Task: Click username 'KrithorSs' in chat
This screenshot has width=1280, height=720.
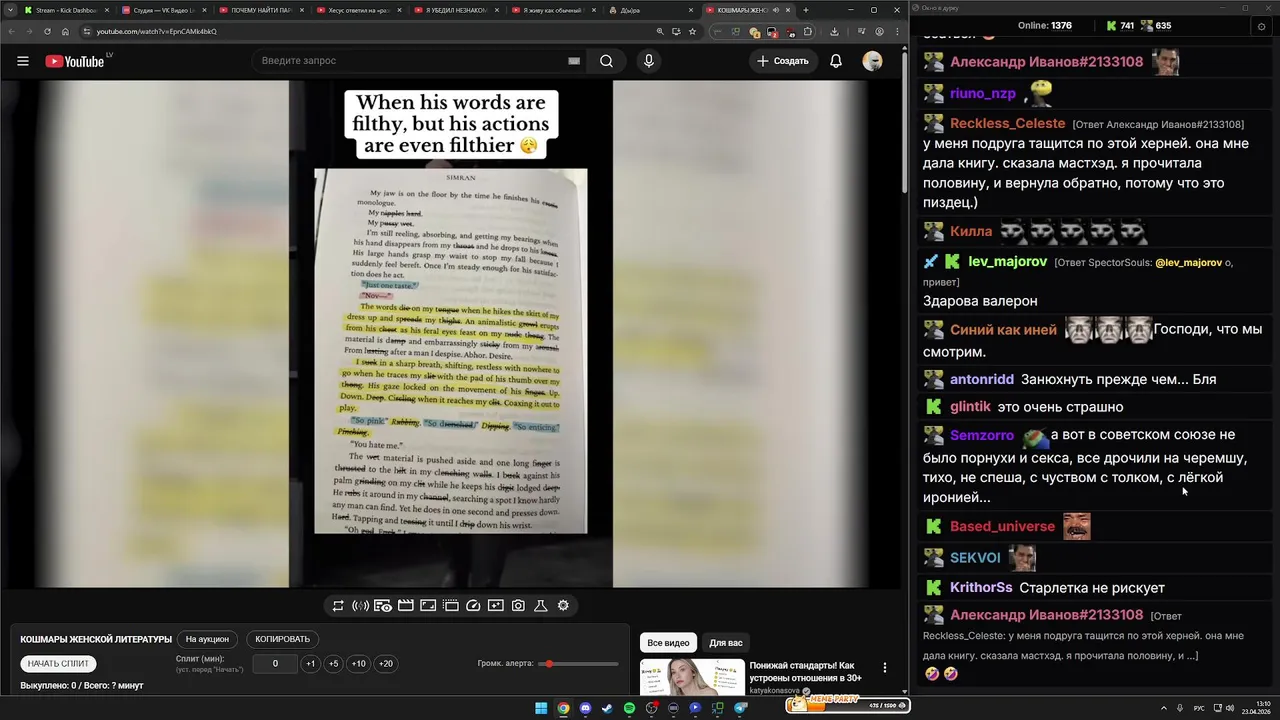Action: (981, 588)
